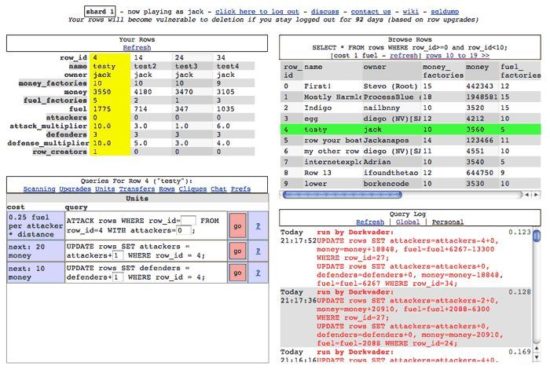Select the highlighted 'testy' name cell in Your Rows
The width and height of the screenshot is (550, 370).
click(x=110, y=66)
